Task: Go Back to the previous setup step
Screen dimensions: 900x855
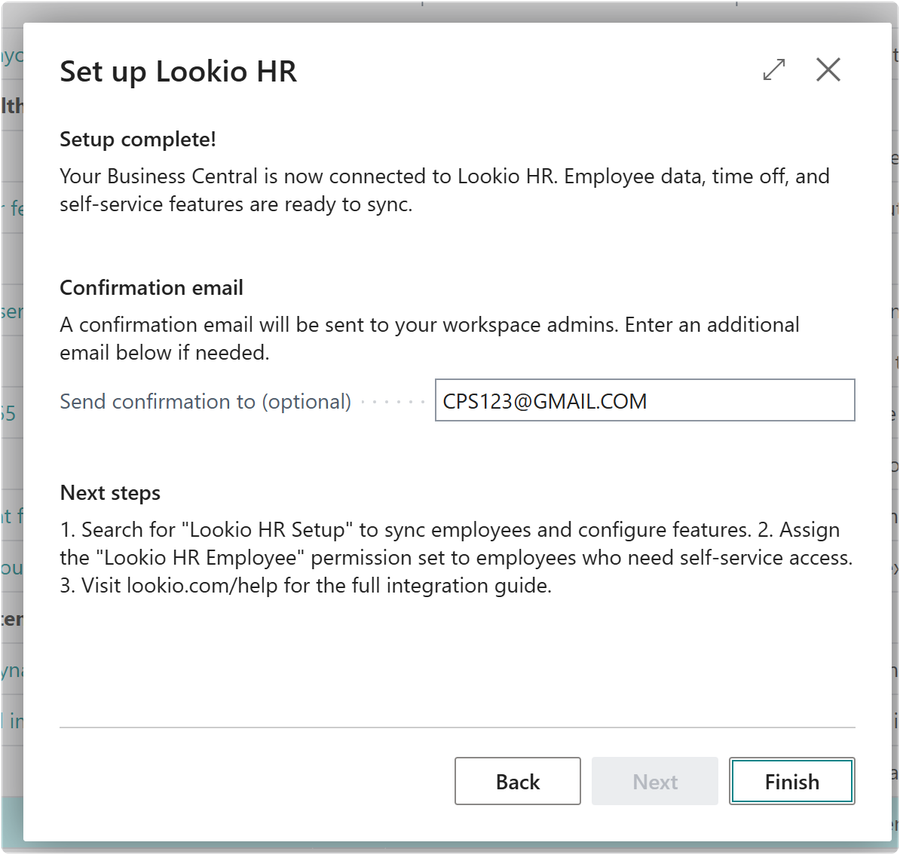Action: (x=517, y=781)
